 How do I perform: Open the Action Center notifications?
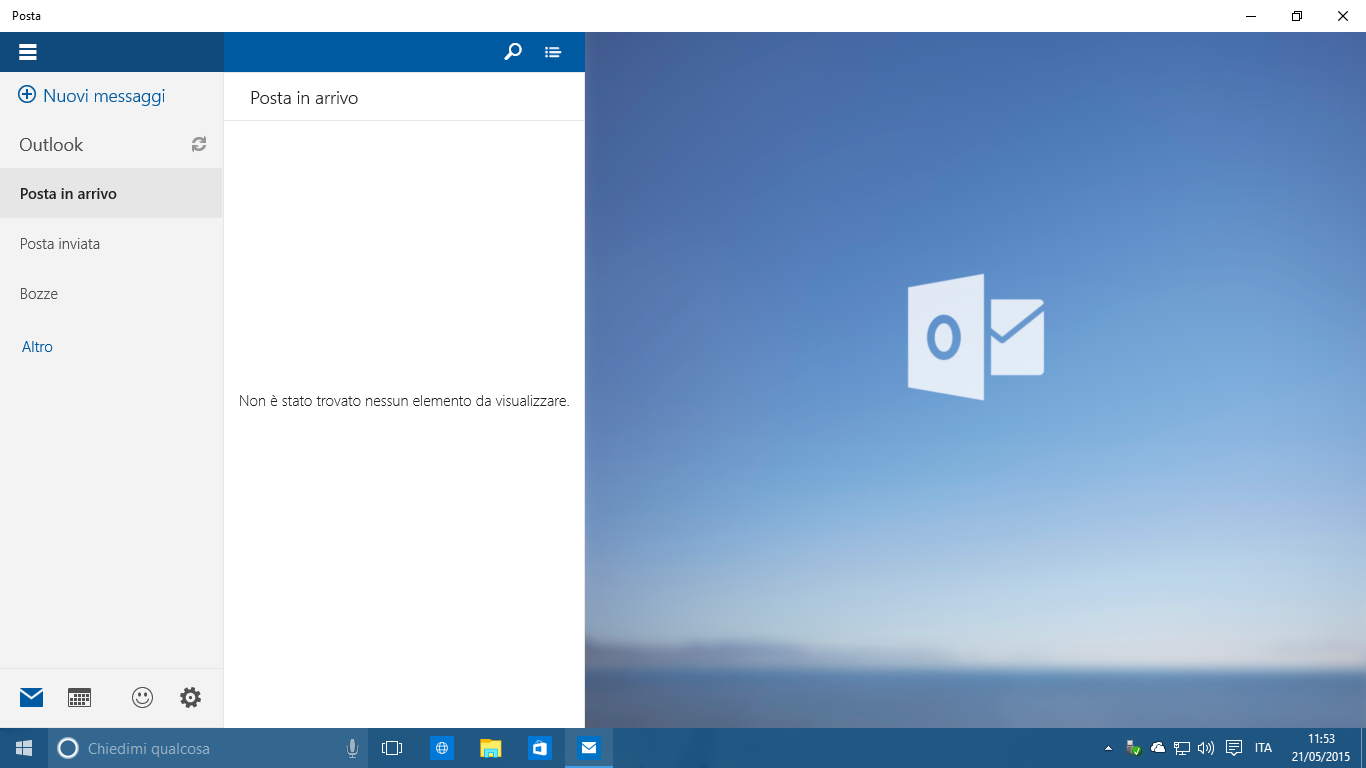point(1234,748)
